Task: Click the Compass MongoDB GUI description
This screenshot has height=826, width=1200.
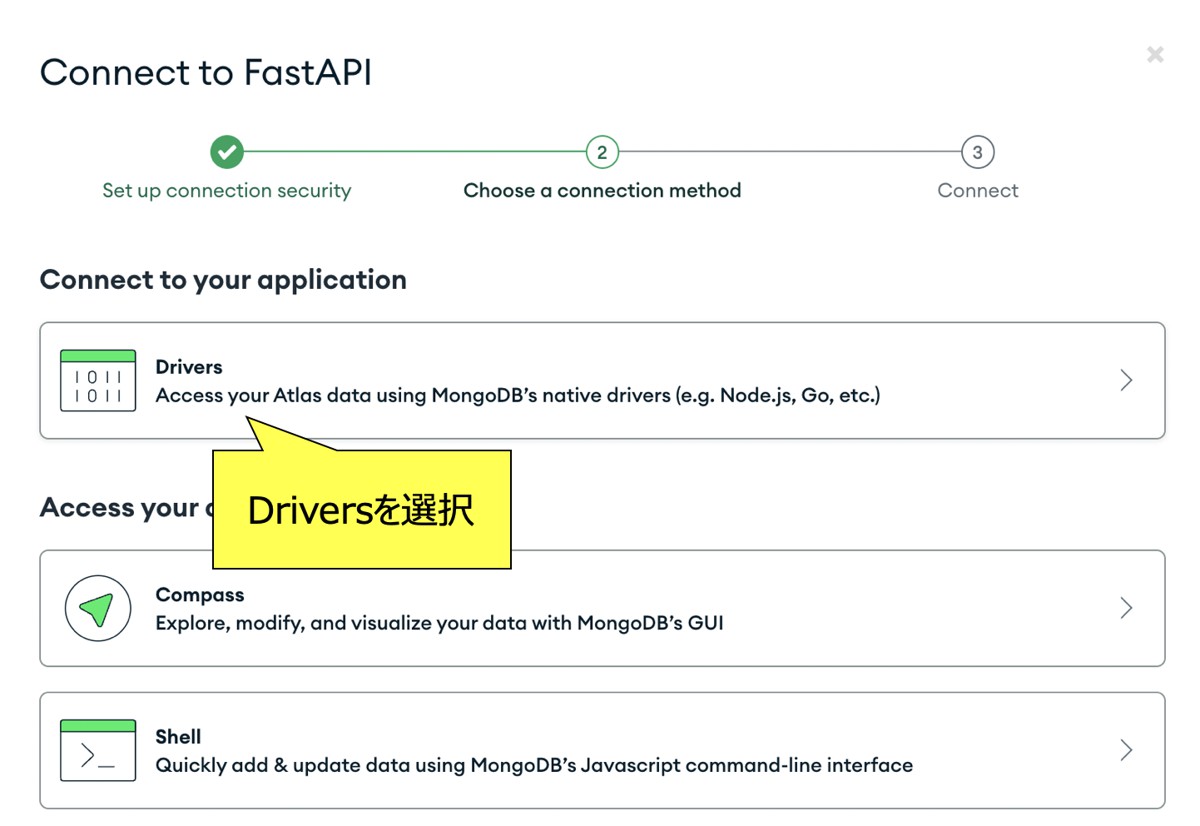Action: point(439,624)
